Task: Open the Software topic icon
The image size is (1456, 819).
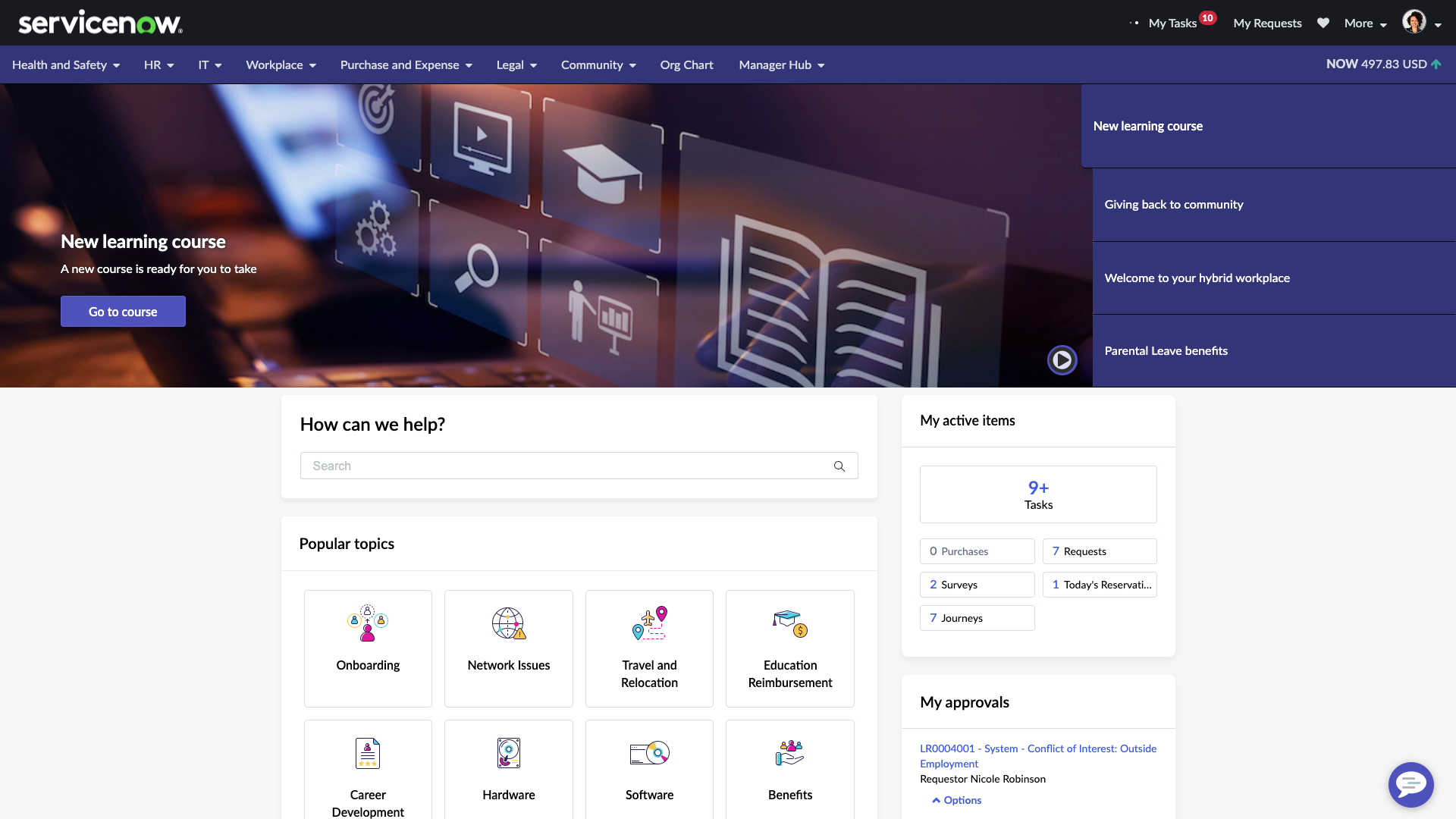Action: click(x=648, y=752)
